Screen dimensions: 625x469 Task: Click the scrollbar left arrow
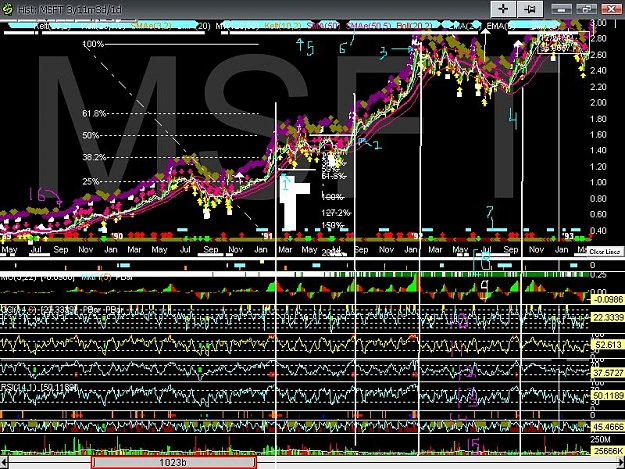point(4,462)
